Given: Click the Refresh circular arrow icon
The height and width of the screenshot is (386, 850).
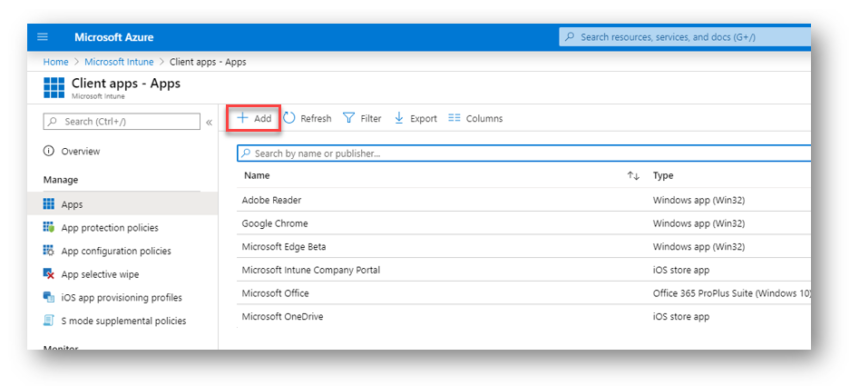Looking at the screenshot, I should coord(289,118).
